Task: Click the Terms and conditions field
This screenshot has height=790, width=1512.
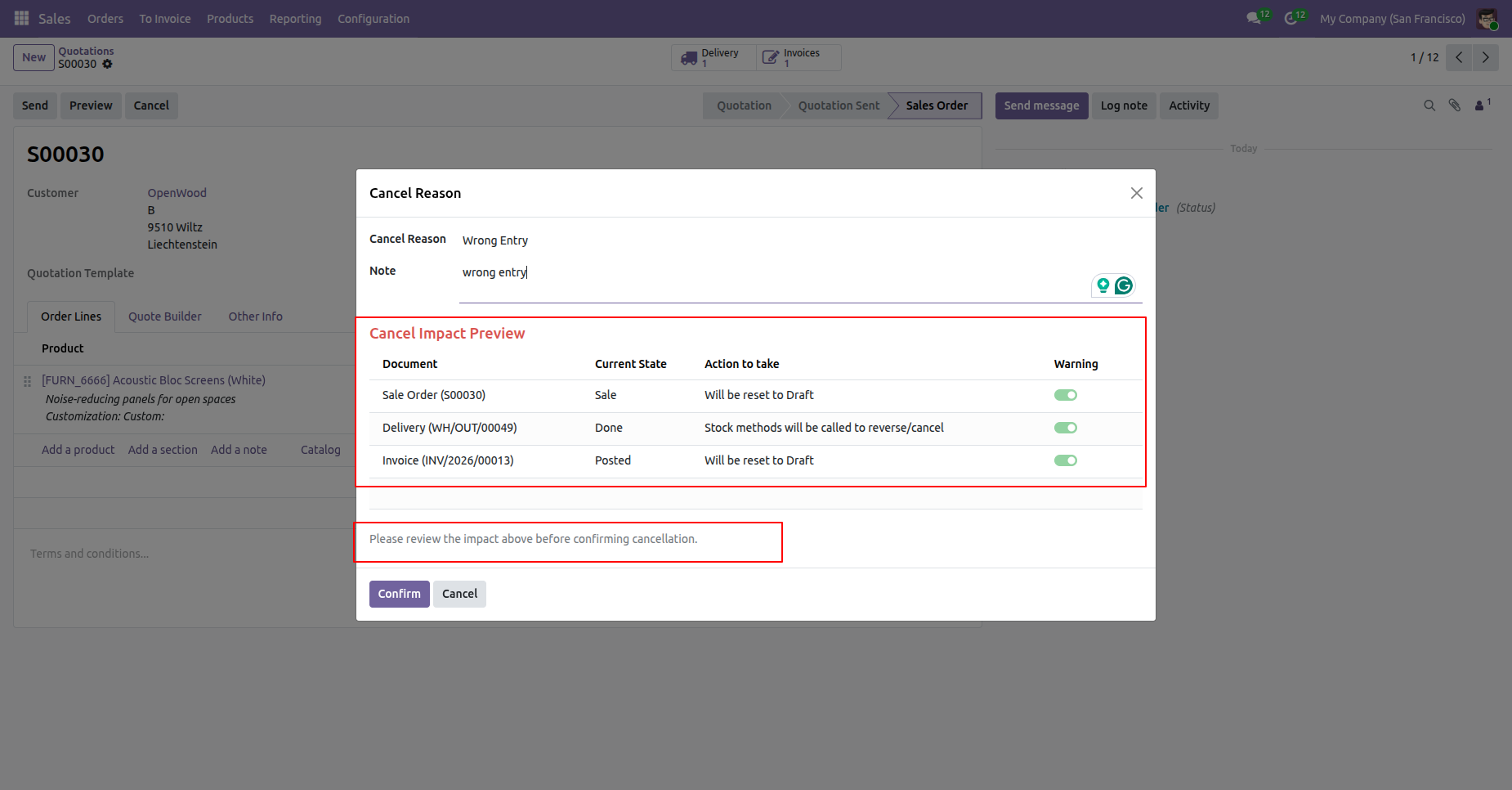Action: pyautogui.click(x=90, y=554)
